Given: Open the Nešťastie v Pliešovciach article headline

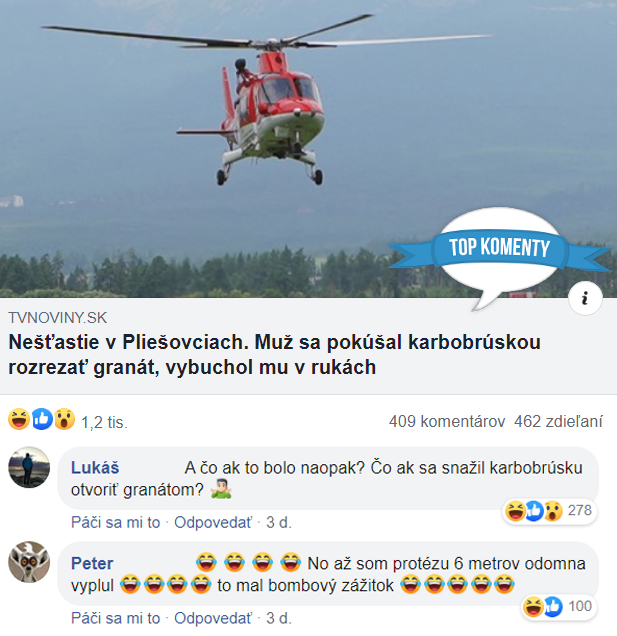Looking at the screenshot, I should pyautogui.click(x=274, y=355).
